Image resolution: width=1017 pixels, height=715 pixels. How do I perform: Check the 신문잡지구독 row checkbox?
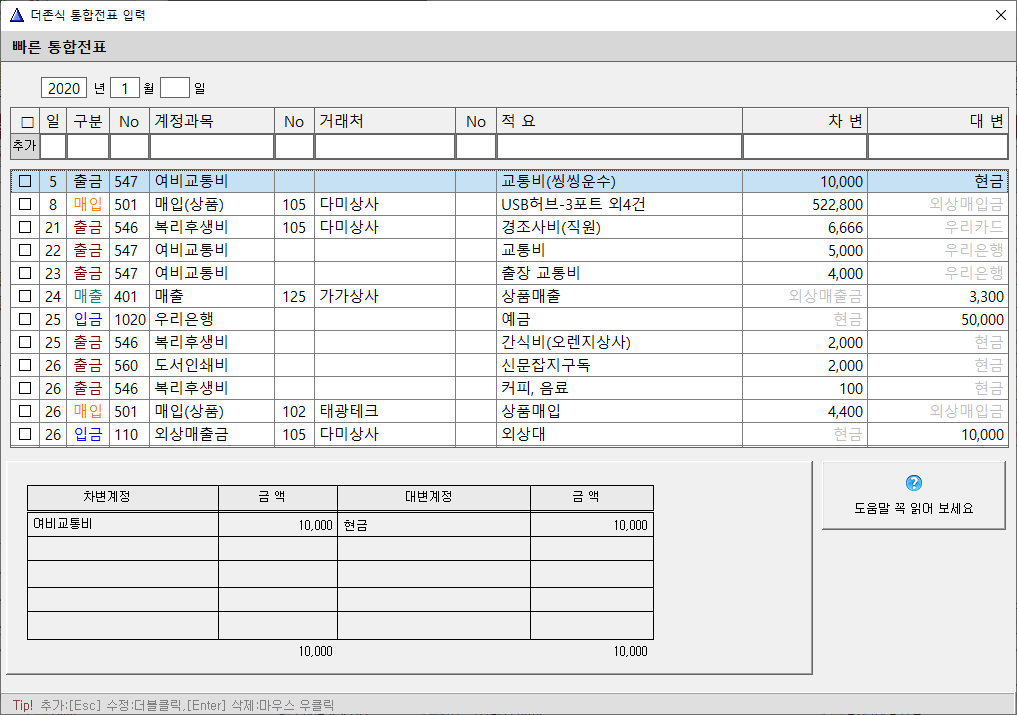(25, 365)
